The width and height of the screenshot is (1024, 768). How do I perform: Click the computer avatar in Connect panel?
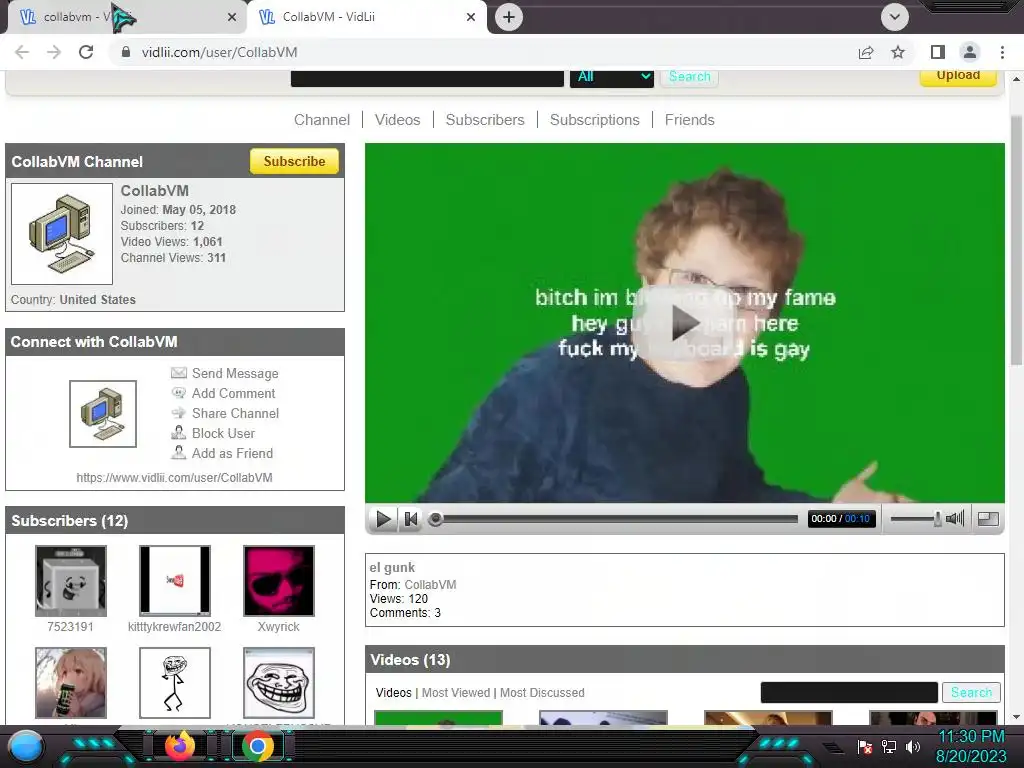[103, 414]
